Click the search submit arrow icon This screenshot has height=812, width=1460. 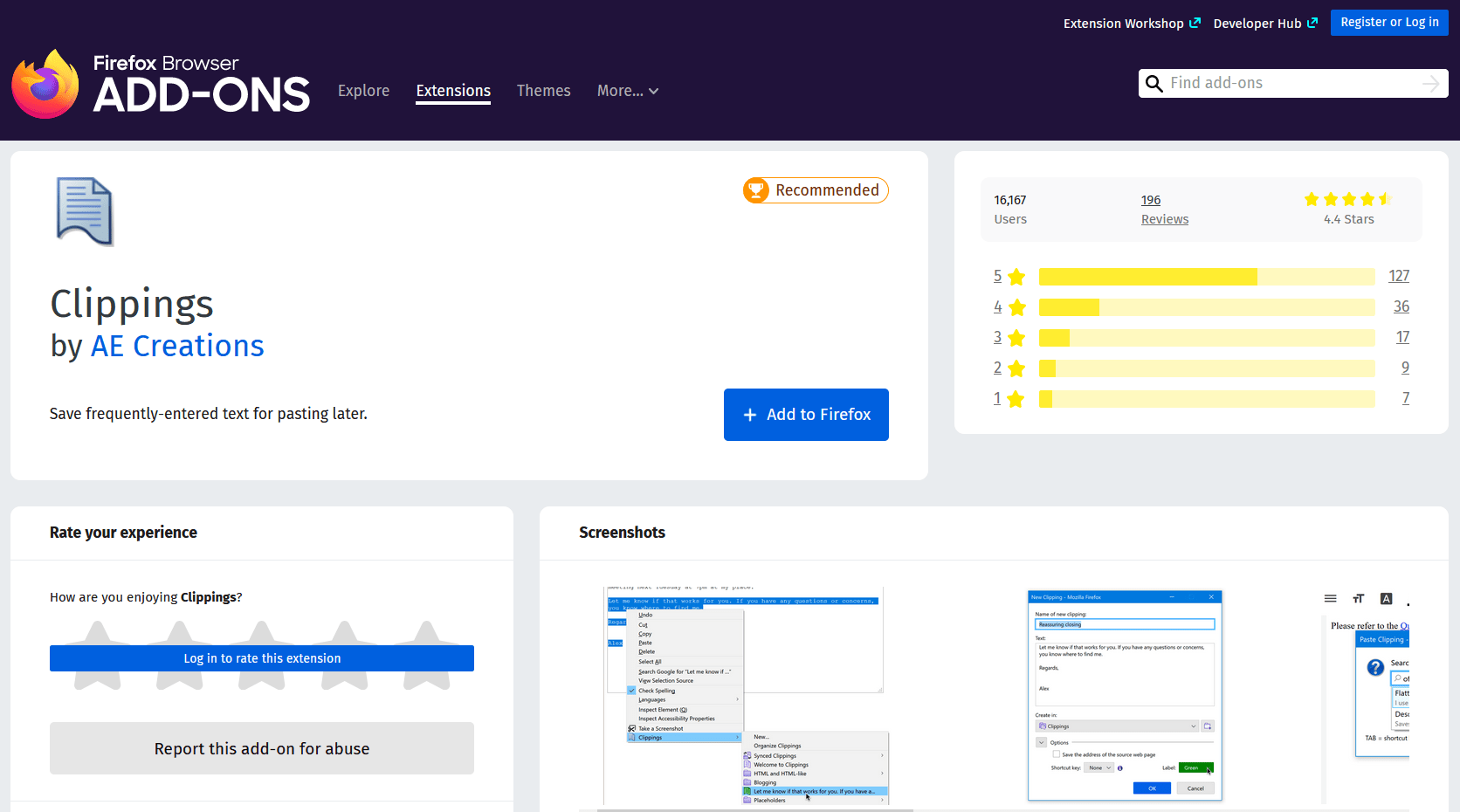point(1430,84)
